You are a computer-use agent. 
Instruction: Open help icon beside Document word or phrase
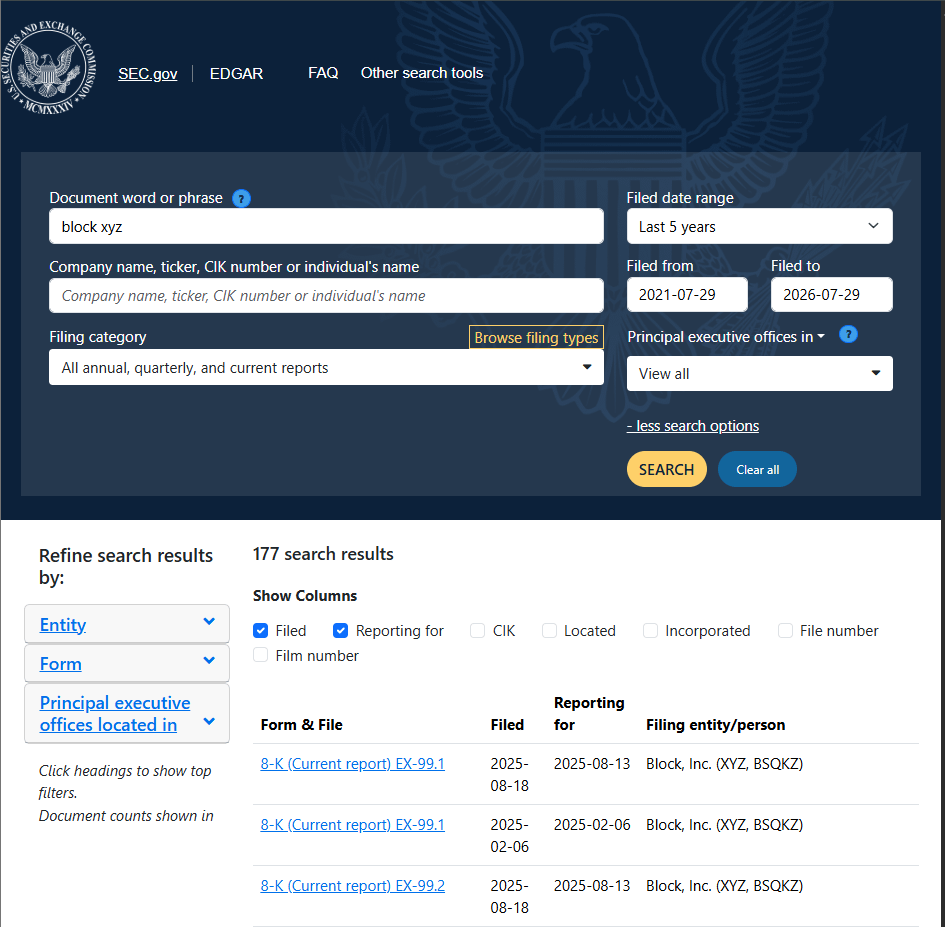pos(242,198)
